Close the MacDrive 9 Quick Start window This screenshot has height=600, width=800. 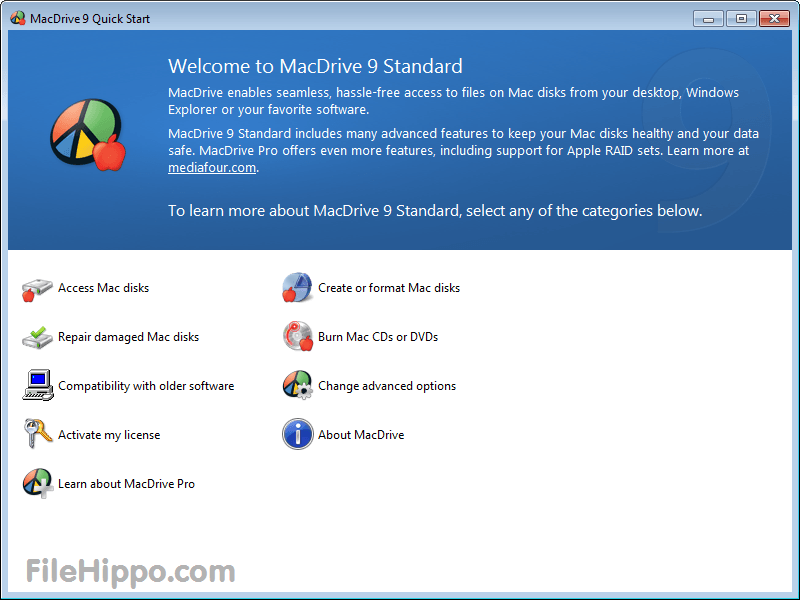click(773, 18)
